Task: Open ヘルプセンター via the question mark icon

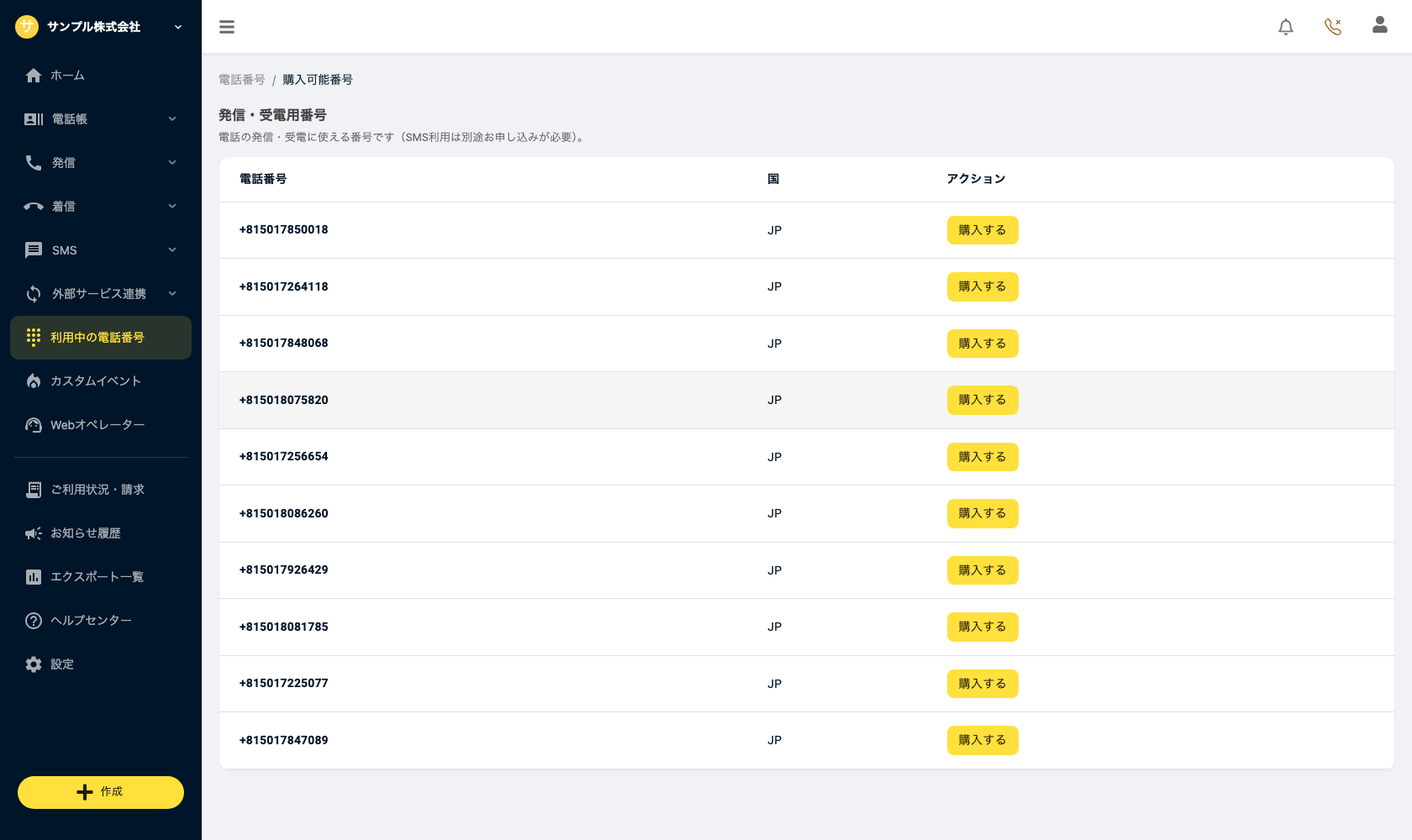Action: pyautogui.click(x=34, y=621)
